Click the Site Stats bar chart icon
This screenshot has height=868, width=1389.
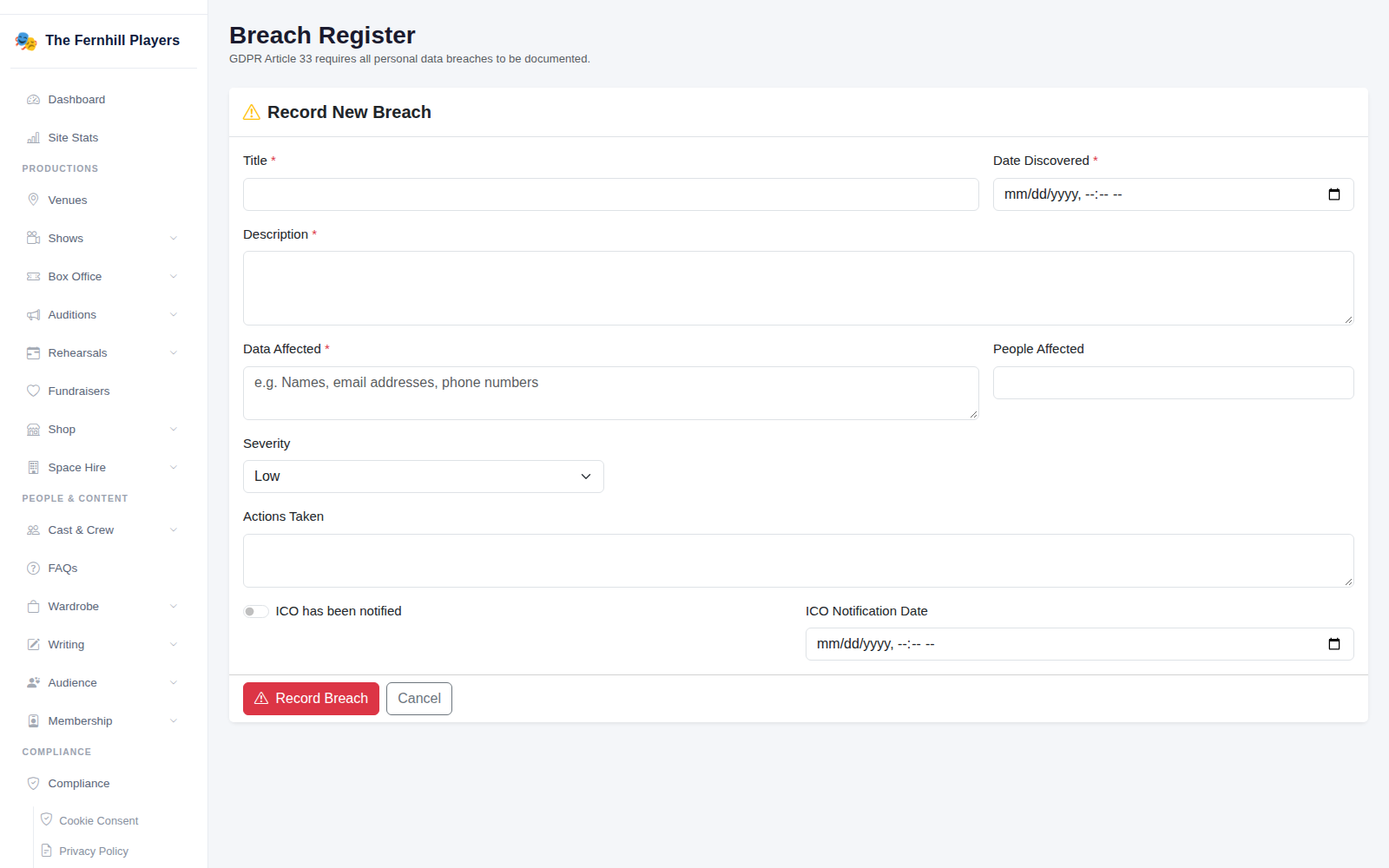33,138
